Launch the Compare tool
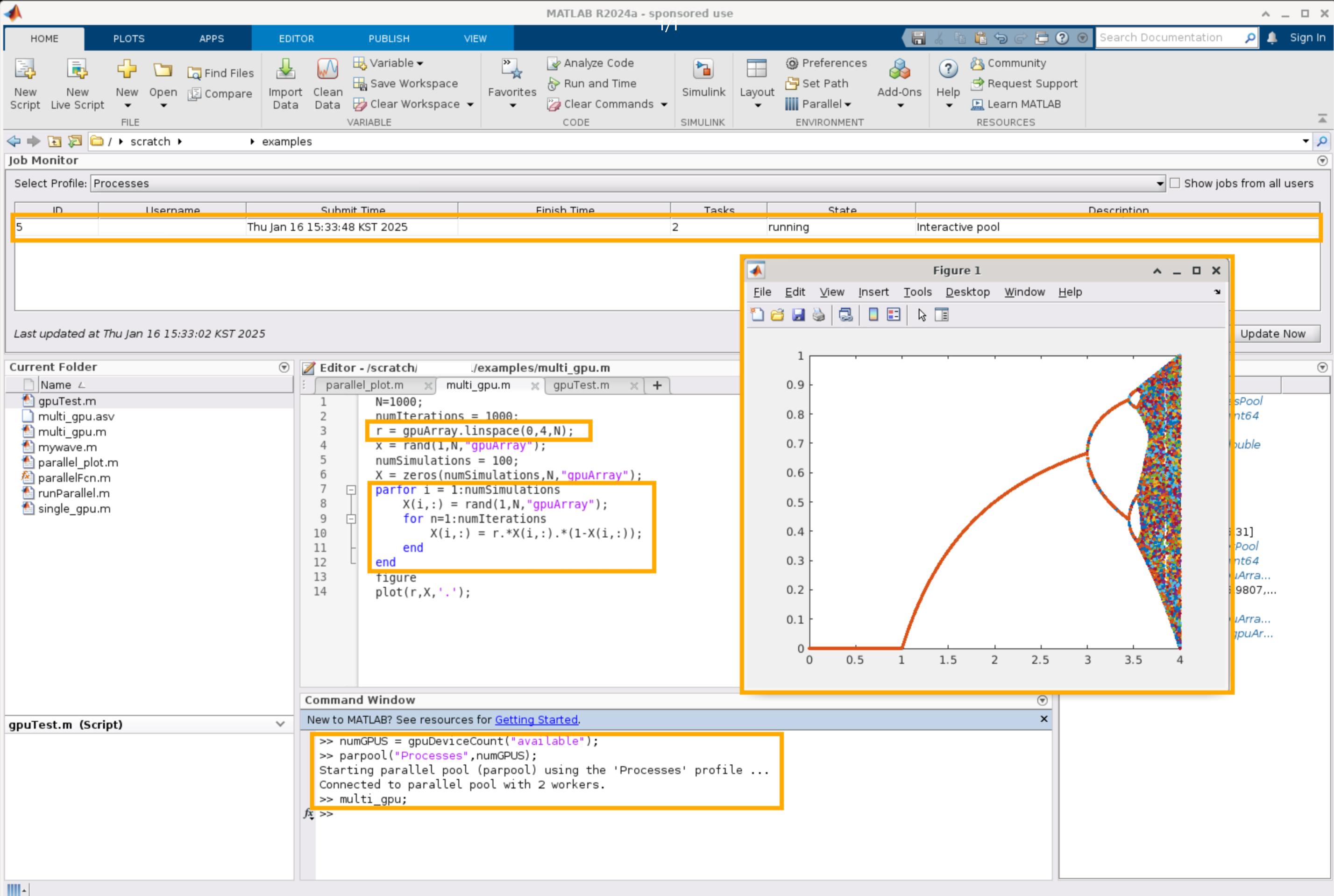 point(220,94)
